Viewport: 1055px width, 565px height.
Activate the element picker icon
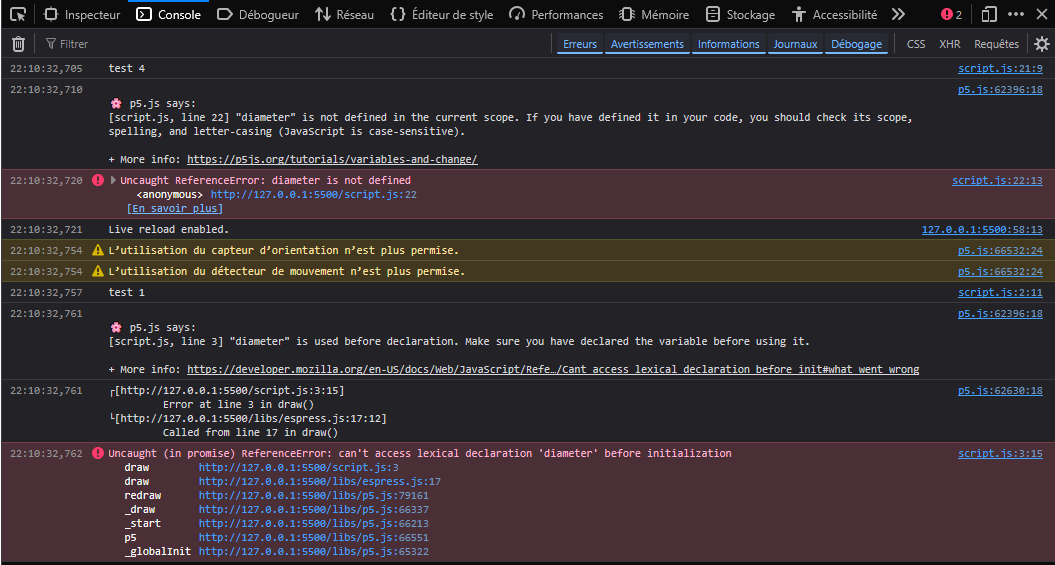(x=18, y=14)
